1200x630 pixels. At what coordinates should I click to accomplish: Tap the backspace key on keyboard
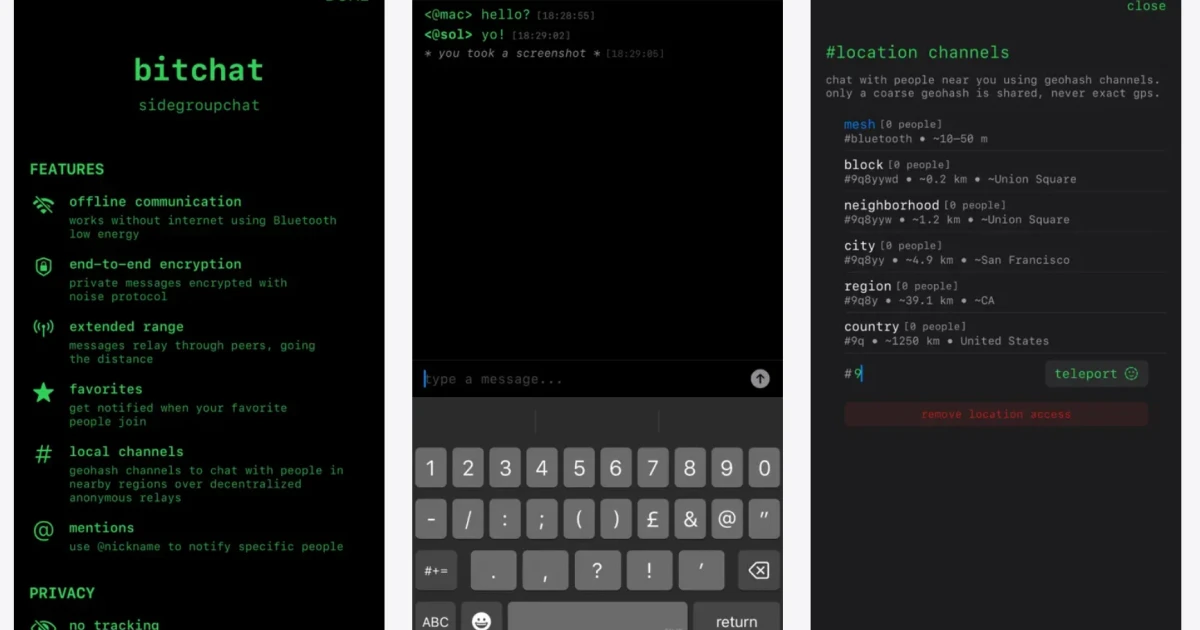pos(758,571)
